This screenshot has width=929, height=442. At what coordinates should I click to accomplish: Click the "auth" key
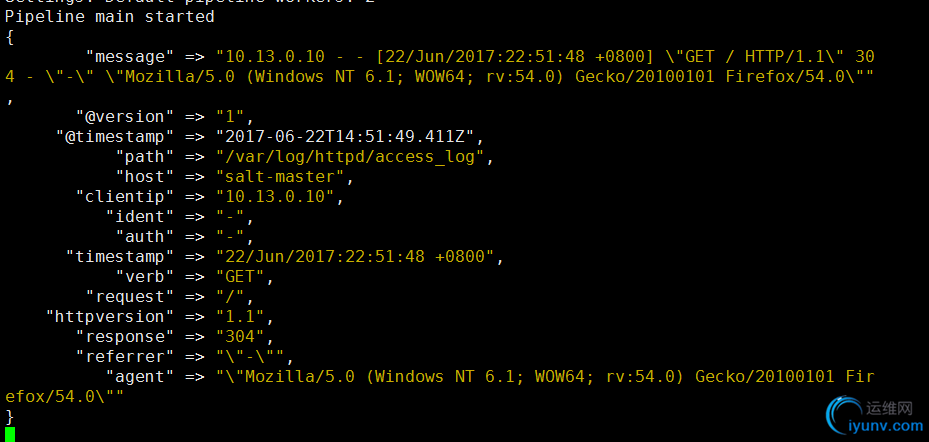144,237
